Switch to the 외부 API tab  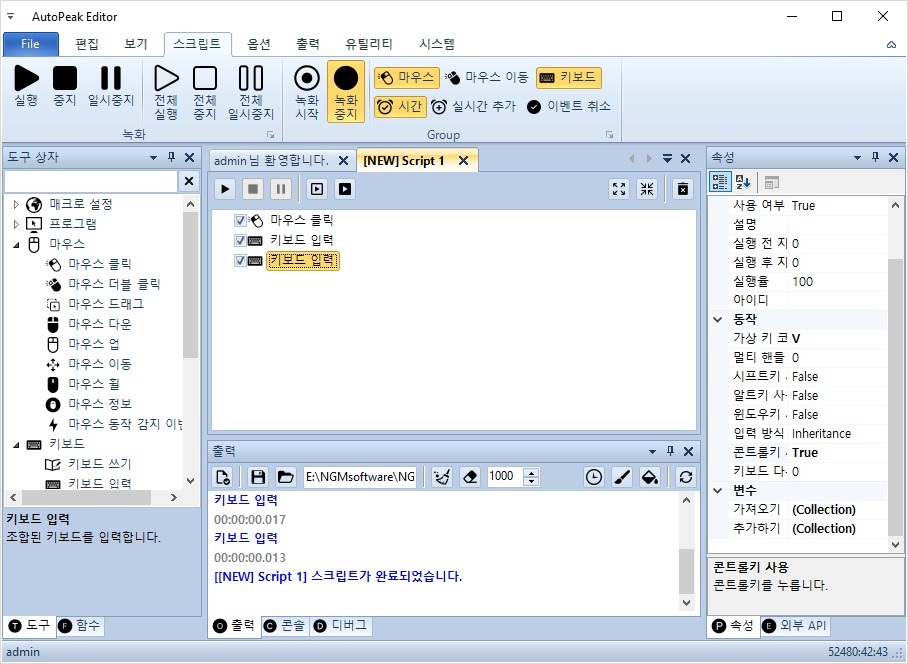point(794,626)
